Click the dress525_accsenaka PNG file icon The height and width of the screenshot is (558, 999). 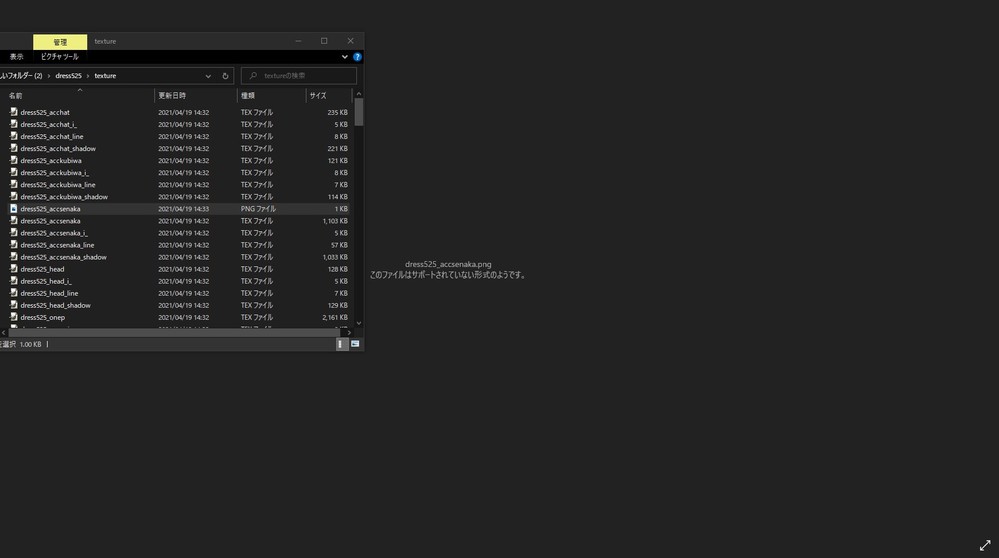pos(14,209)
